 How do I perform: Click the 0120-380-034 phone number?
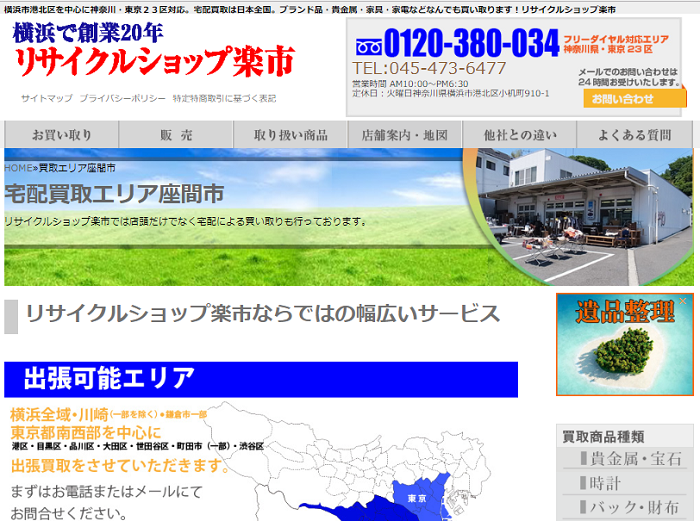click(x=471, y=43)
